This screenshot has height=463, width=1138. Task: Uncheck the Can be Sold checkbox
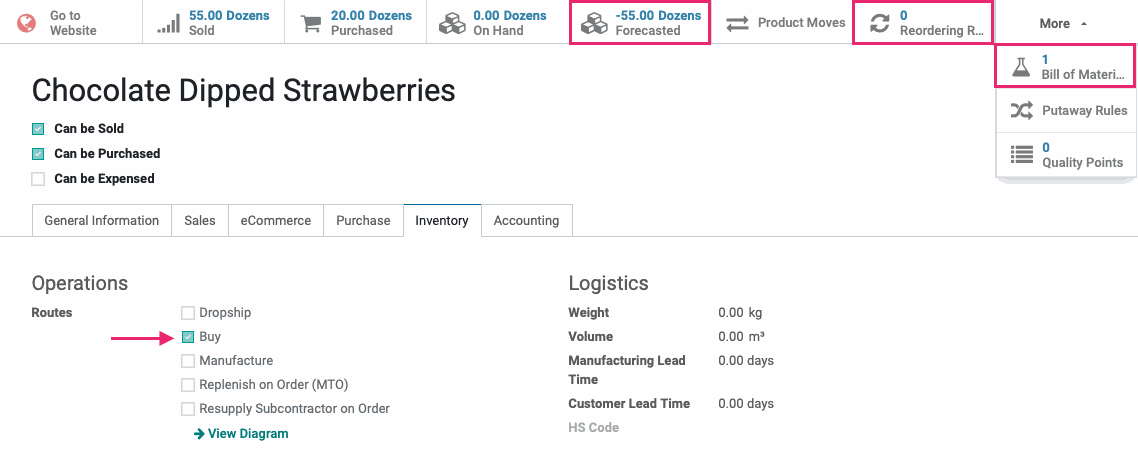[38, 129]
